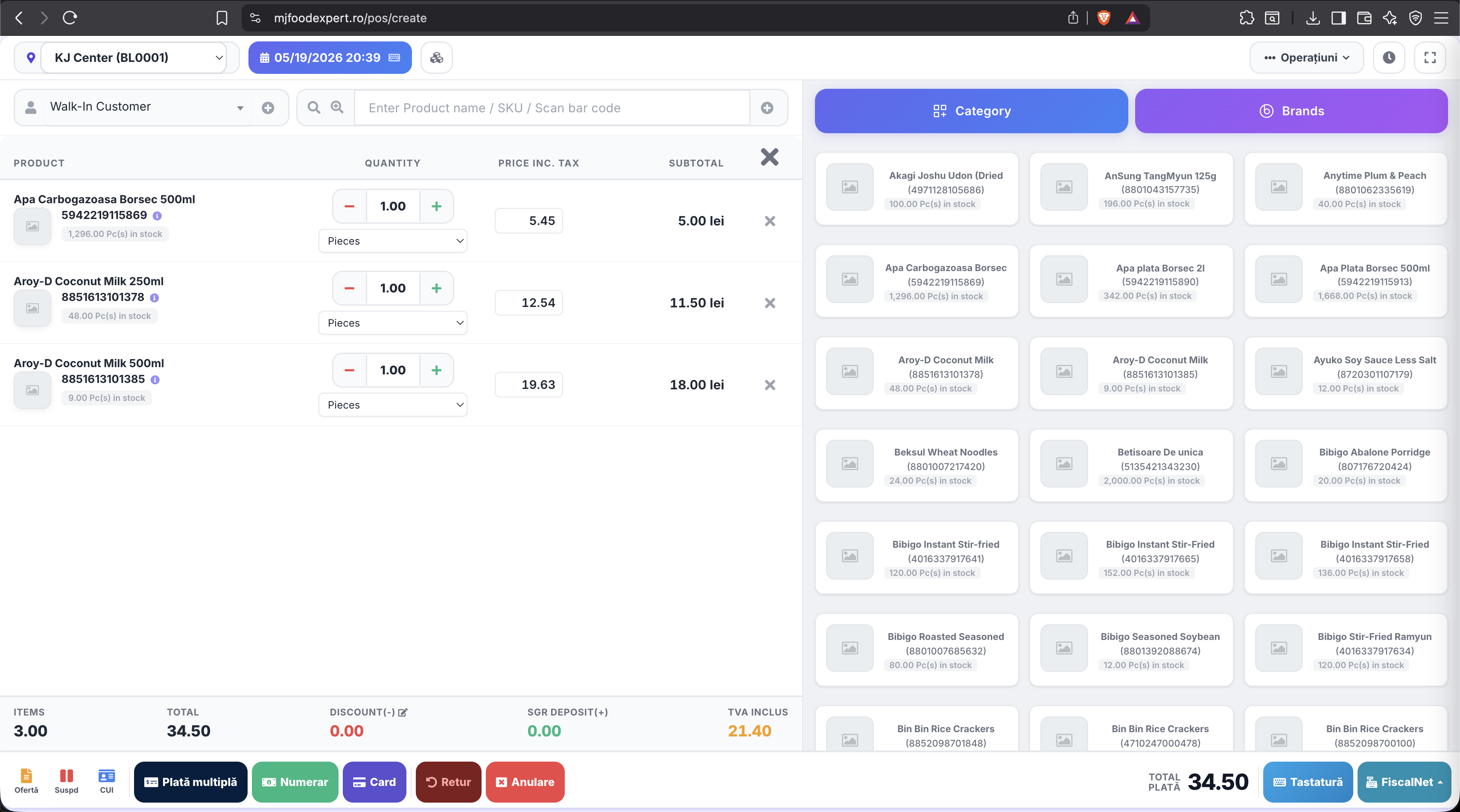Add Anytime Plum & Peach product card
1460x812 pixels.
click(x=1346, y=189)
